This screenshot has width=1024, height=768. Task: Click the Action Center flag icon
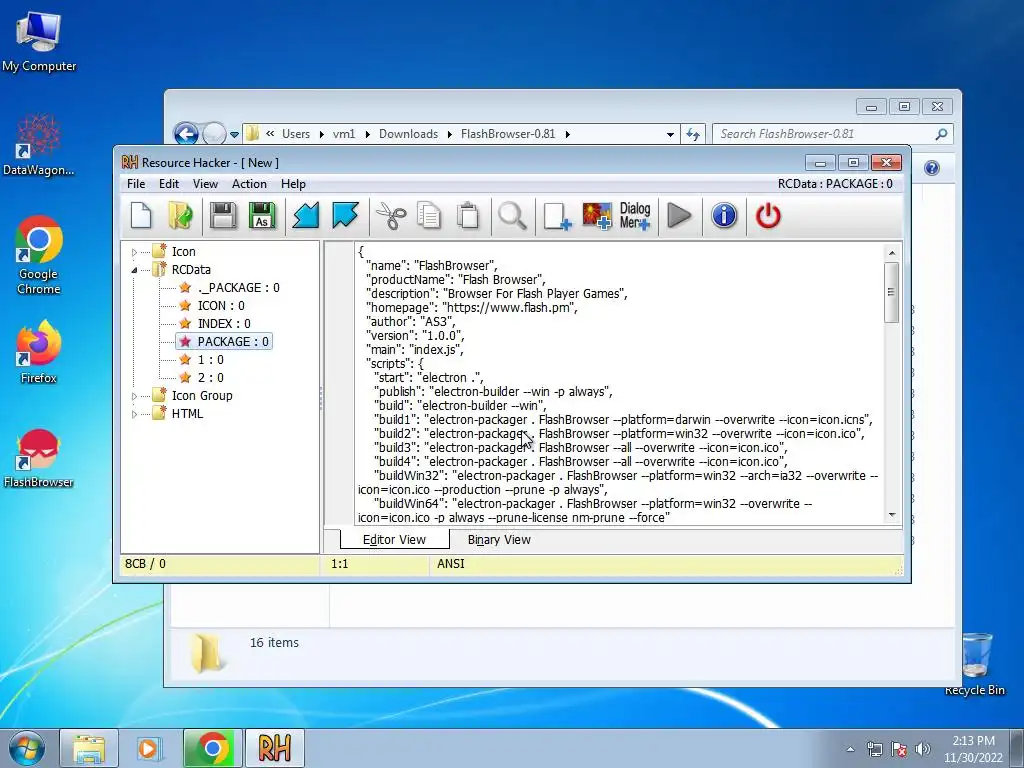coord(899,749)
